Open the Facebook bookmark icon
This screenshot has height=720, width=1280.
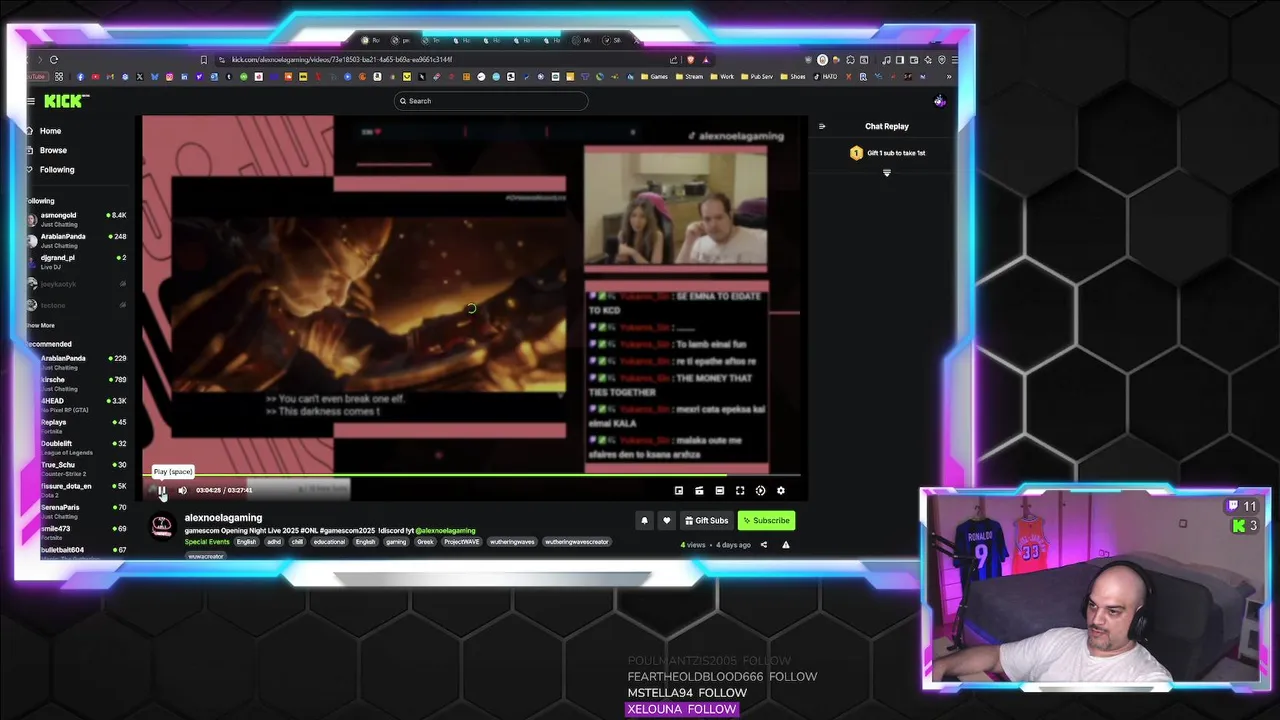click(x=80, y=77)
